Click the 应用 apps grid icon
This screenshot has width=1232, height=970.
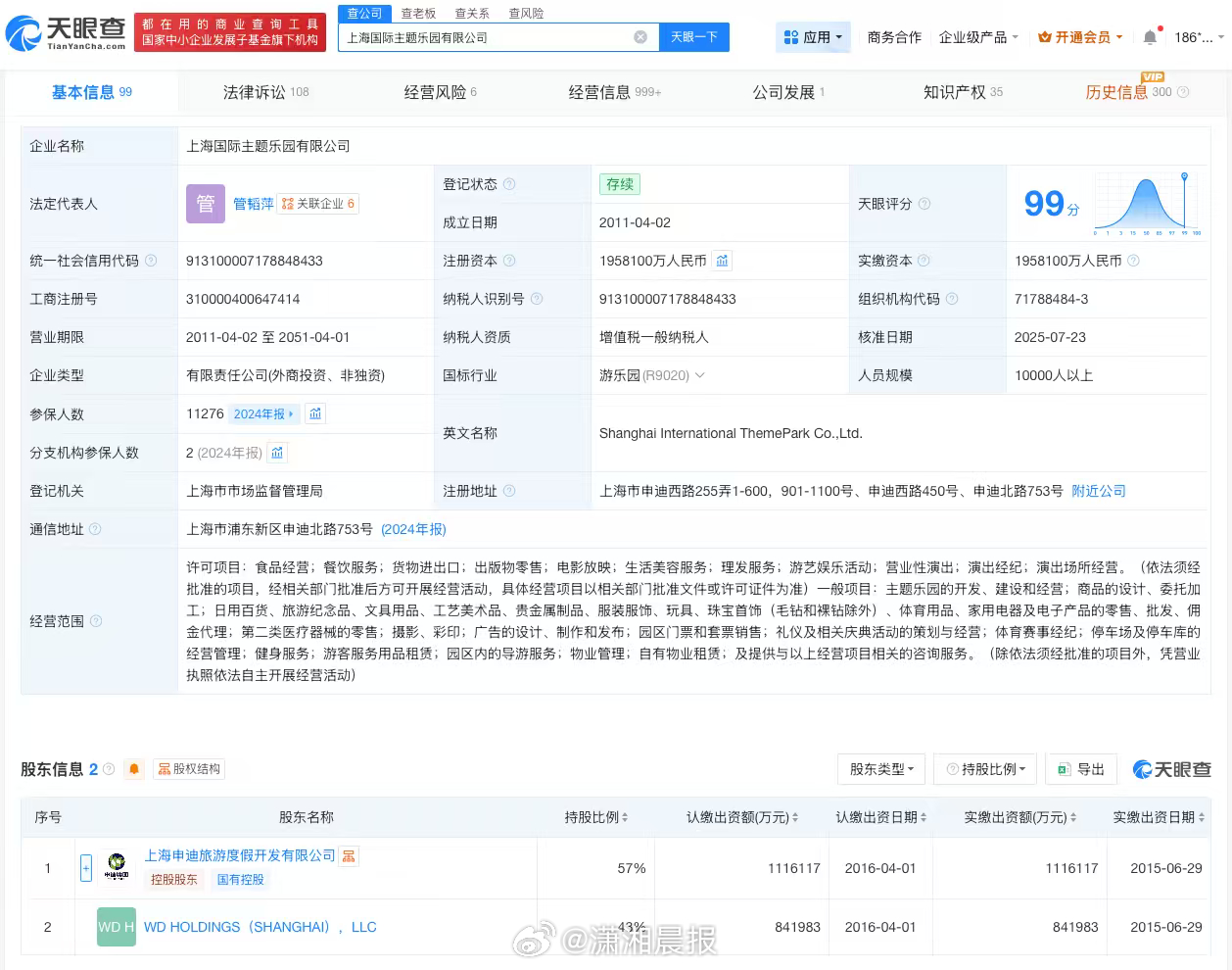[x=791, y=37]
